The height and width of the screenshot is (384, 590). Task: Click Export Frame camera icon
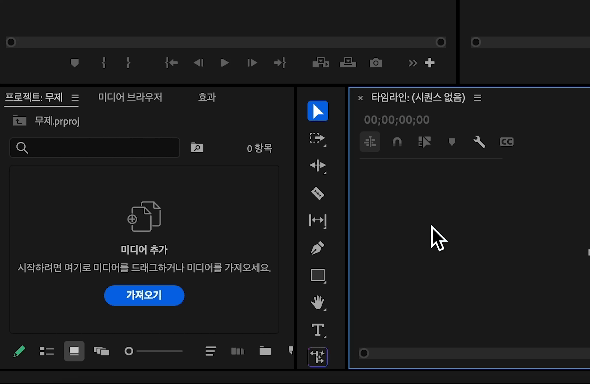(x=376, y=63)
